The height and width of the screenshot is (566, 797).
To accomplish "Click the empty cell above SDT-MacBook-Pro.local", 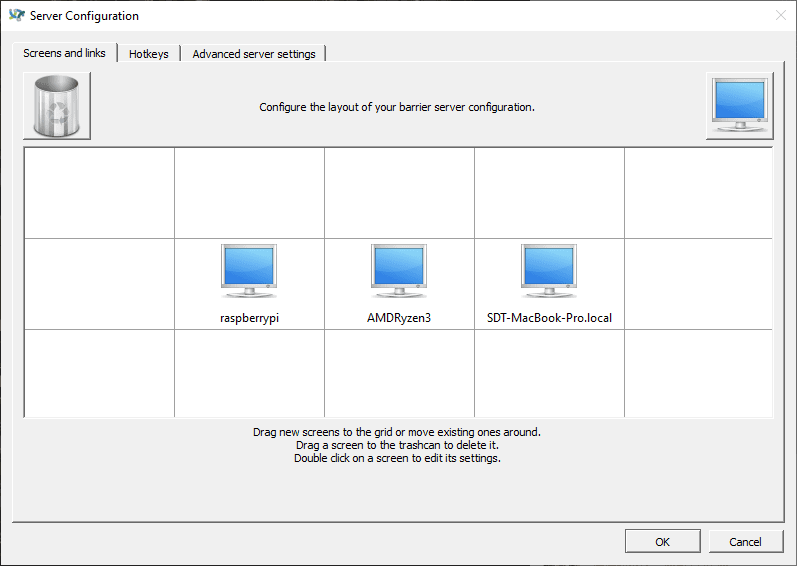I will [x=549, y=193].
